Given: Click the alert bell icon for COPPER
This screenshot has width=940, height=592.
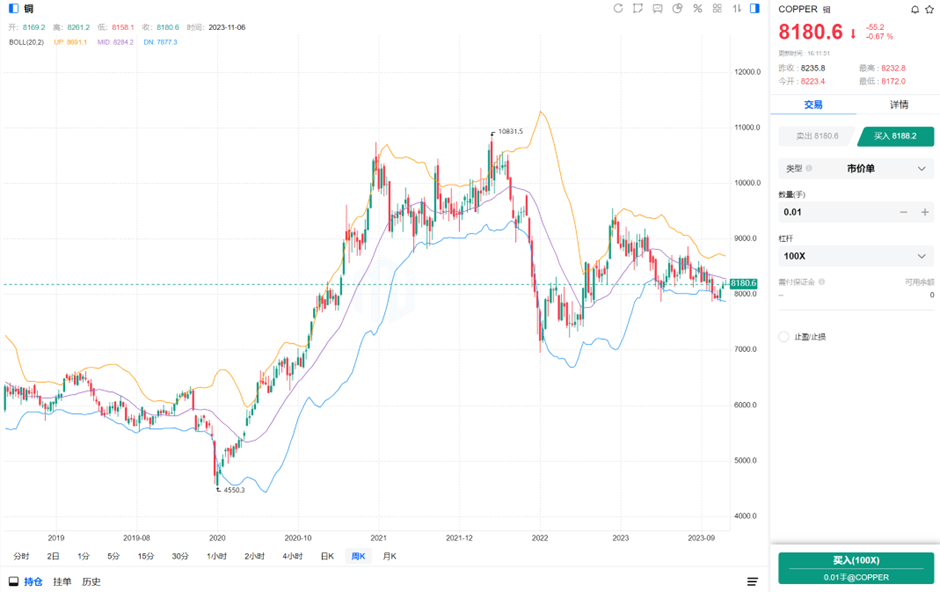Looking at the screenshot, I should (915, 9).
